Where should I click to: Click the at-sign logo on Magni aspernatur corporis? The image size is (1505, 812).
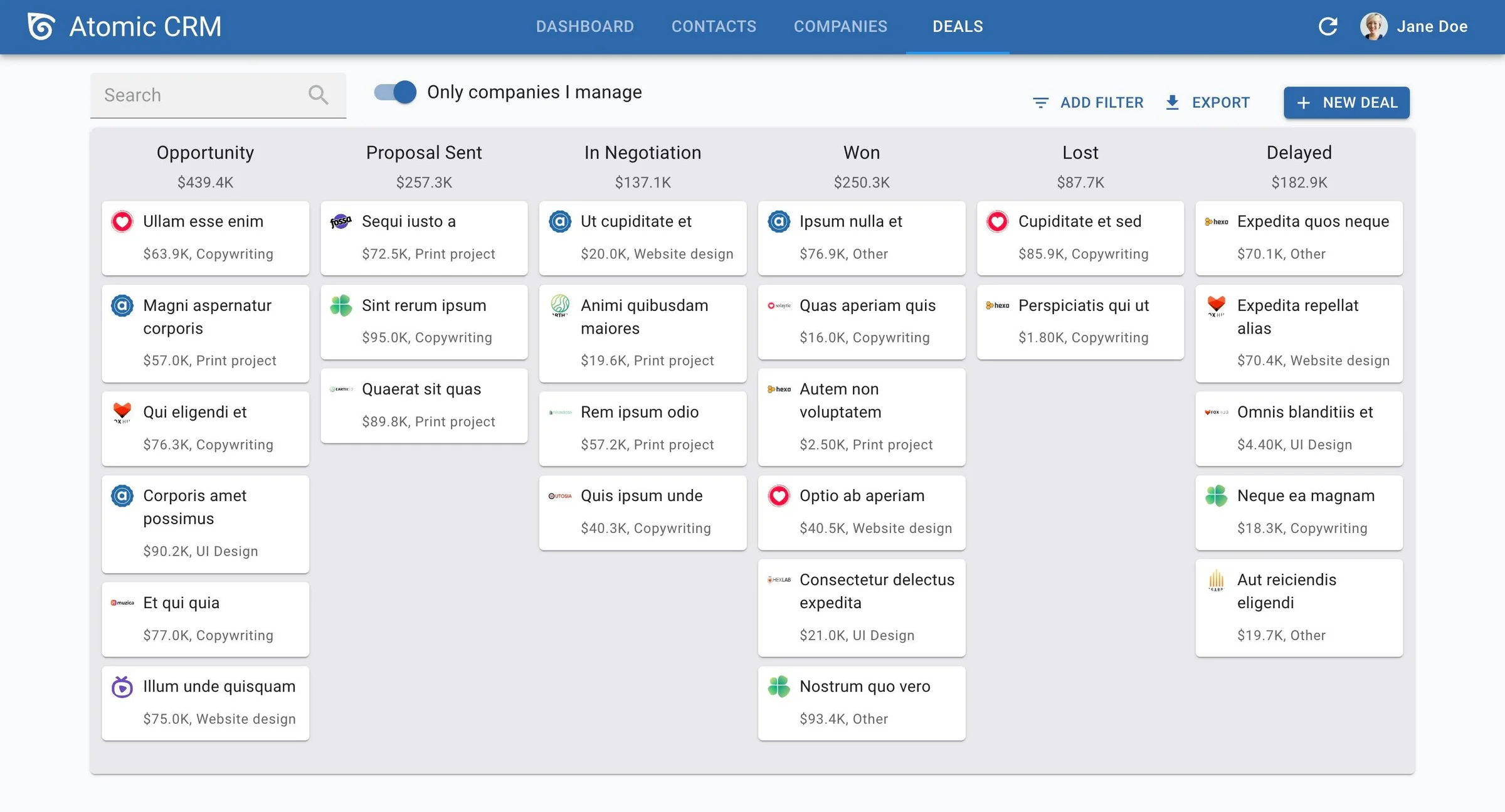point(122,305)
